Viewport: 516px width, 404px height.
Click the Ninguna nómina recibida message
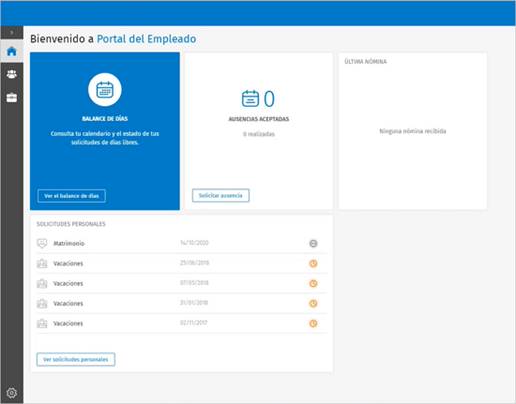(x=413, y=131)
